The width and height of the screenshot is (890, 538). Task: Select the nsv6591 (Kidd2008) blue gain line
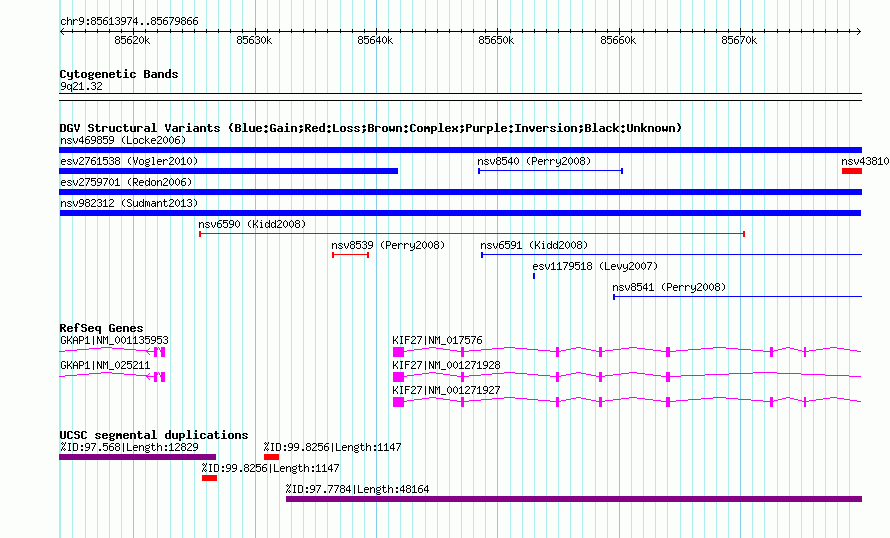click(x=671, y=255)
